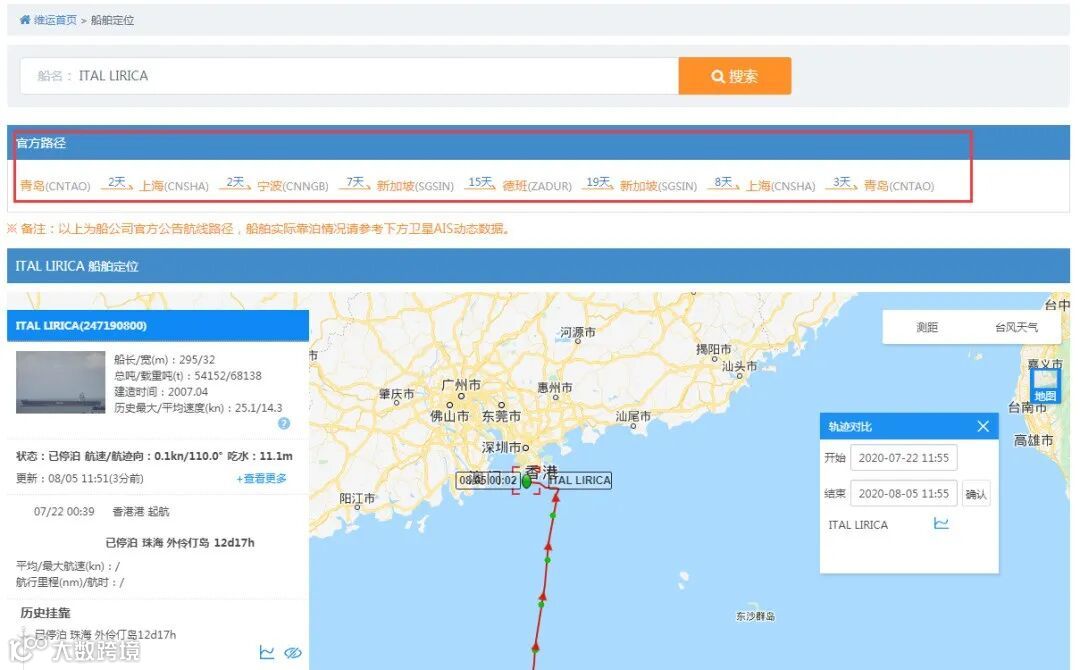Click the history track chart icon
The height and width of the screenshot is (670, 1080).
tap(267, 651)
